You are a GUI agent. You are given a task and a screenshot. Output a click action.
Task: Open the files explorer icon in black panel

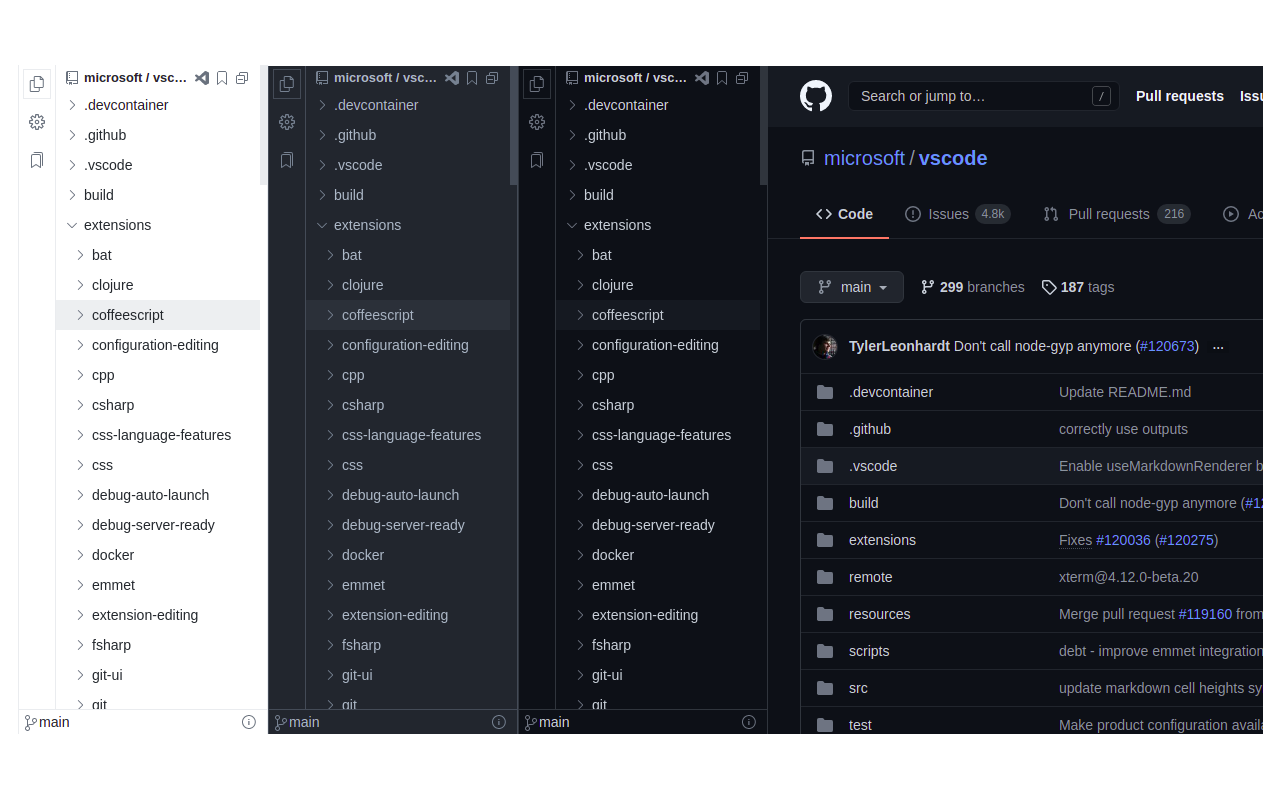537,84
